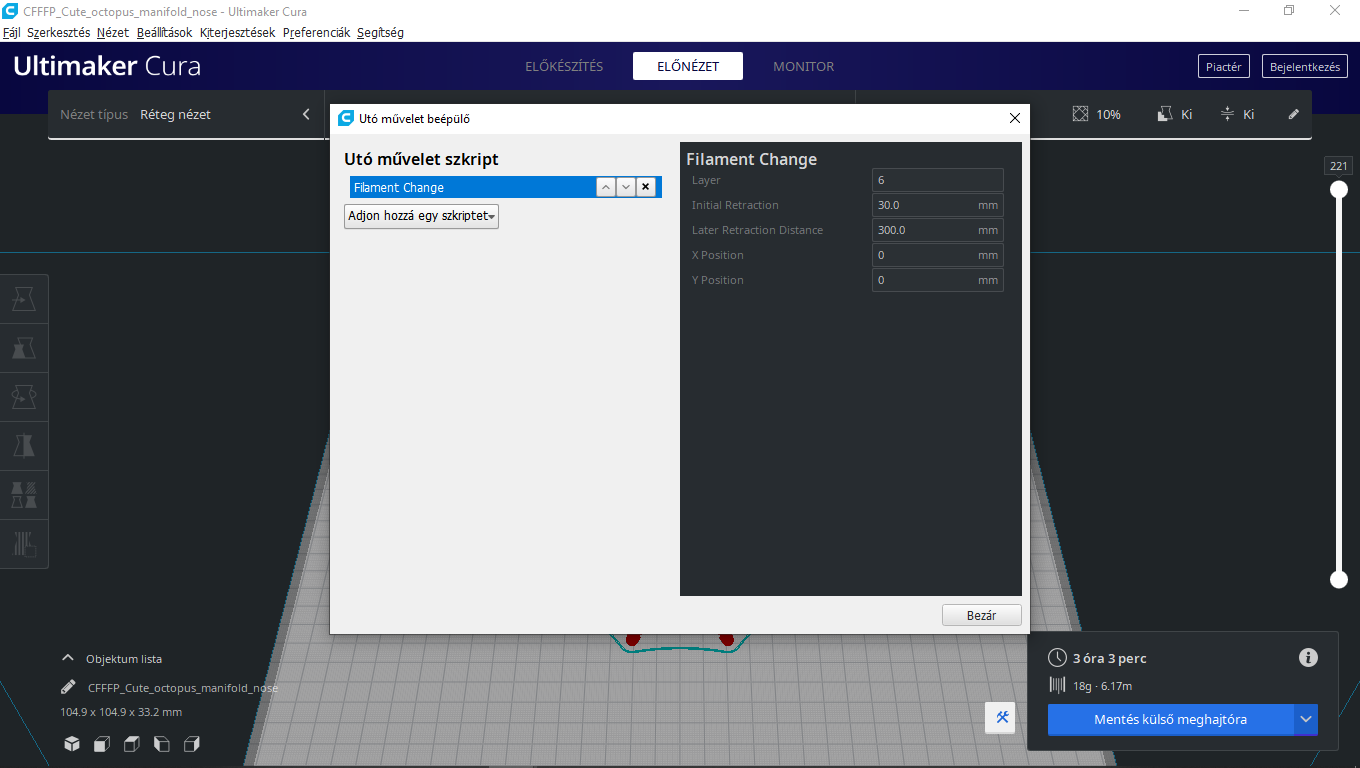
Task: Switch to top view cube icon
Action: (132, 744)
